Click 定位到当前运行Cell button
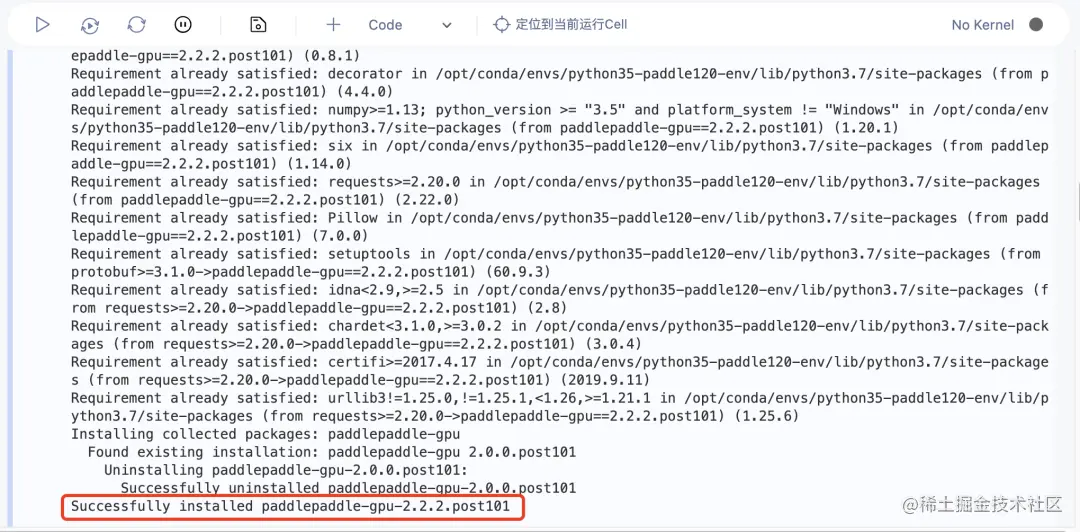This screenshot has height=532, width=1080. [x=560, y=25]
